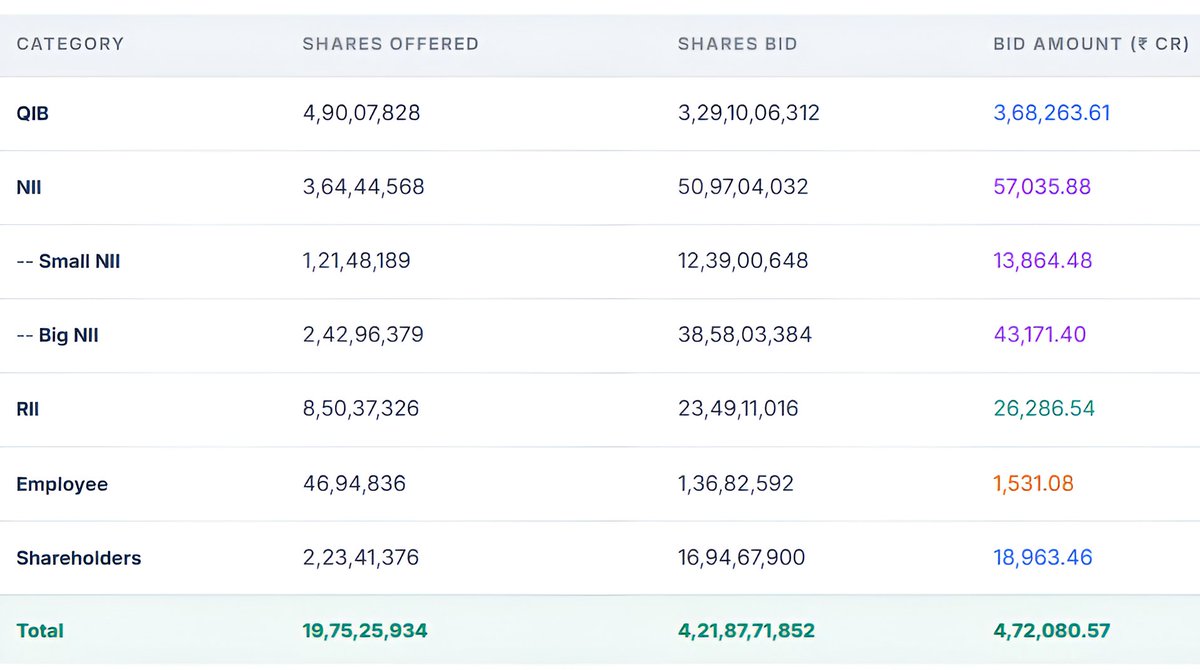Viewport: 1200px width, 670px height.
Task: Select RII shares offered 8,50,37,326
Action: coord(362,409)
